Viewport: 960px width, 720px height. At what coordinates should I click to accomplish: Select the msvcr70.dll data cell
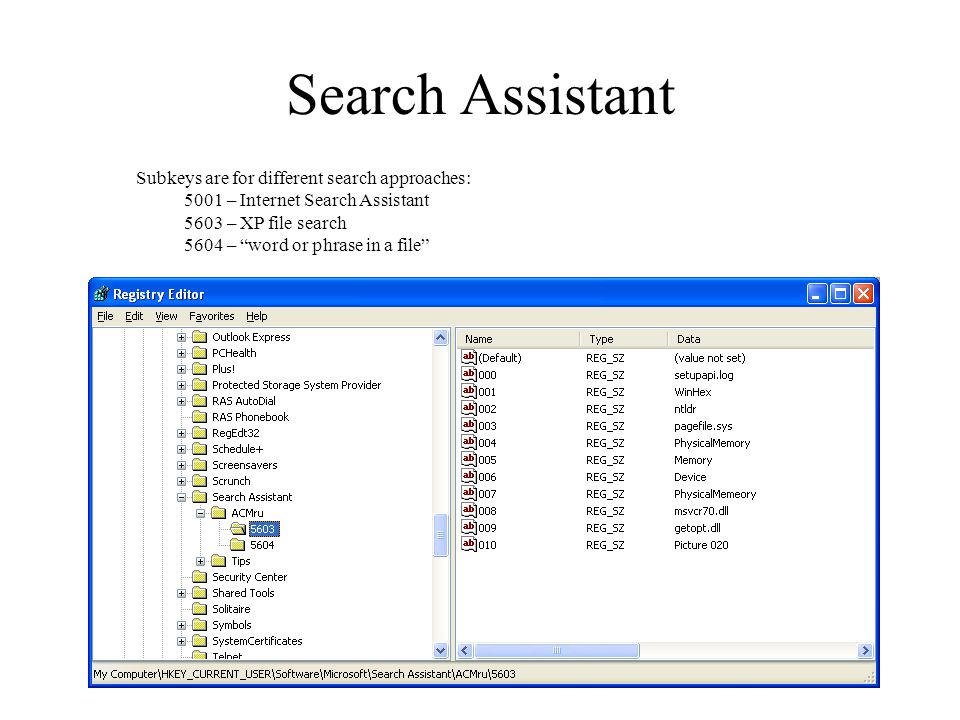click(x=701, y=511)
